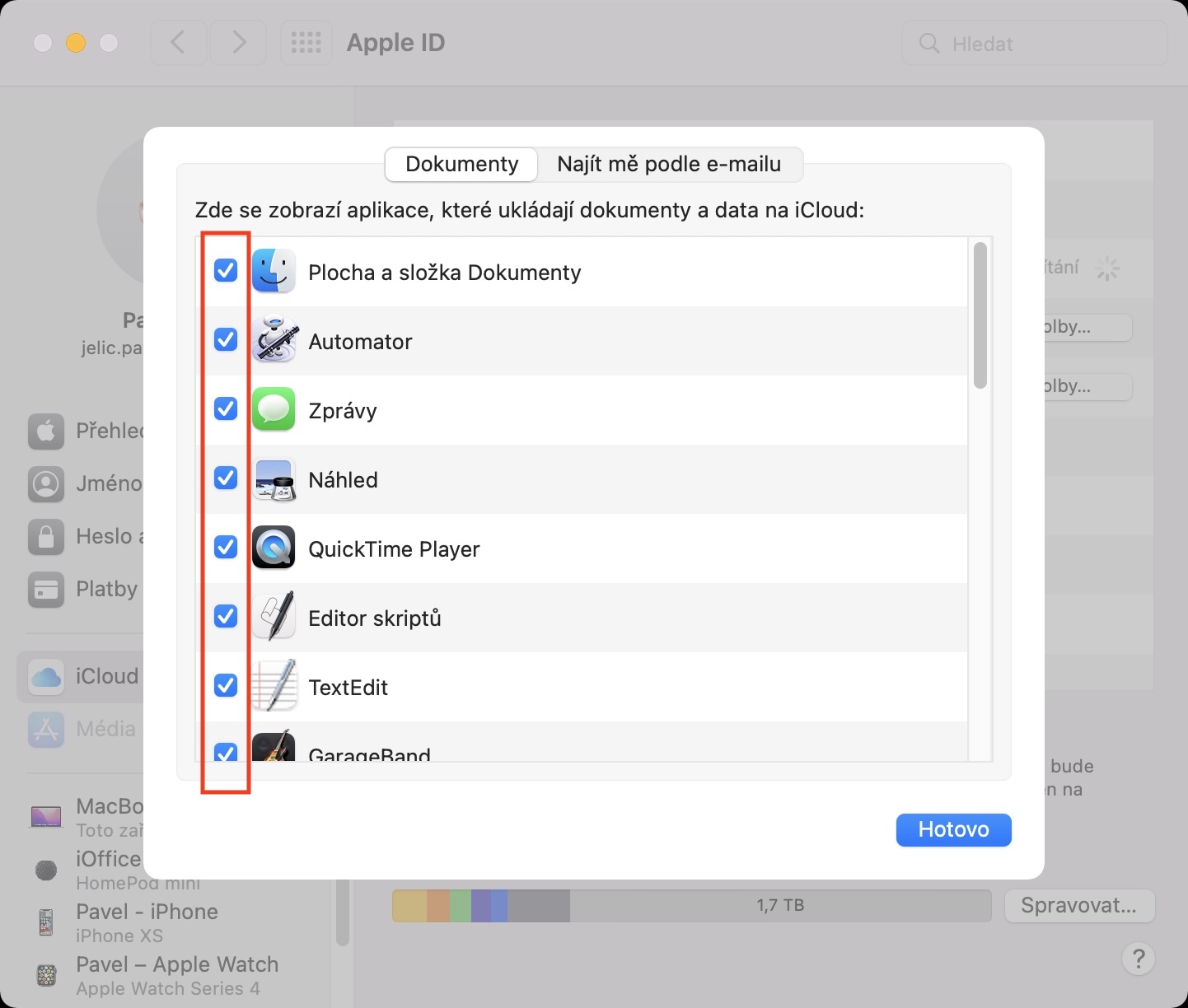Select the Automator list row label
The height and width of the screenshot is (1008, 1188).
coord(360,342)
